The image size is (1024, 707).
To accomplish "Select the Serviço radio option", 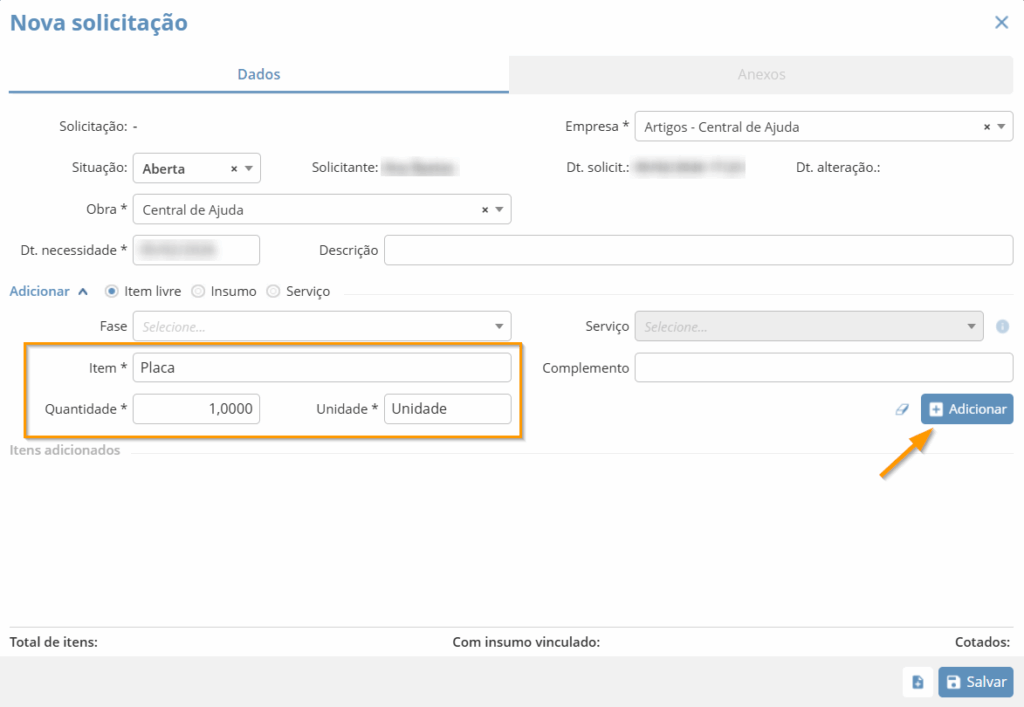I will coord(273,291).
